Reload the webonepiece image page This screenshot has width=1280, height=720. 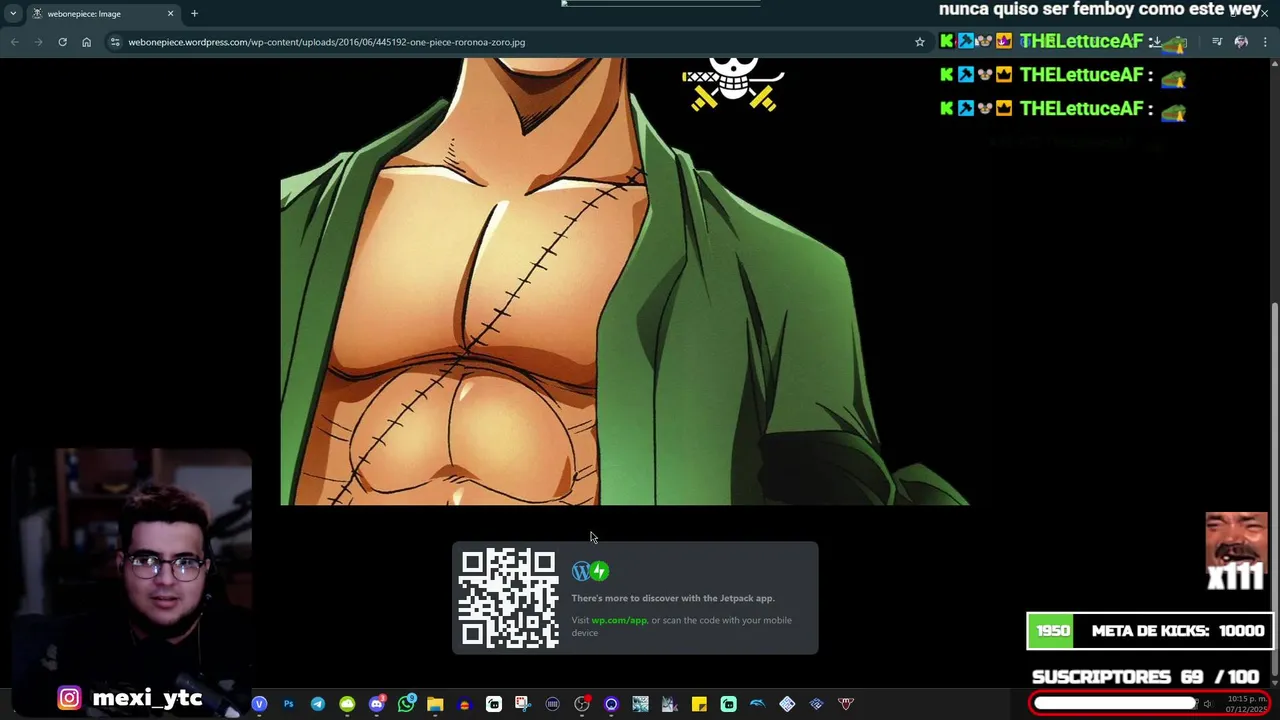click(62, 42)
